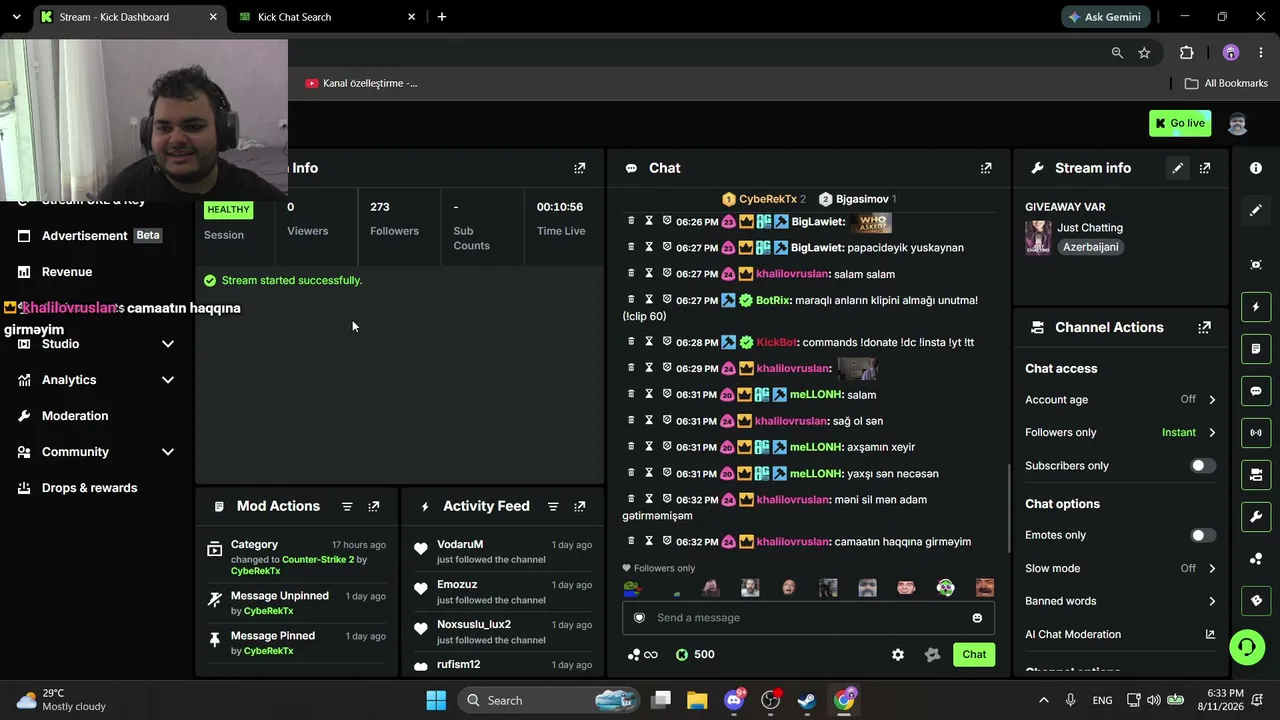Click the lightning bolt icon in right sidebar
This screenshot has width=1280, height=720.
[1256, 307]
